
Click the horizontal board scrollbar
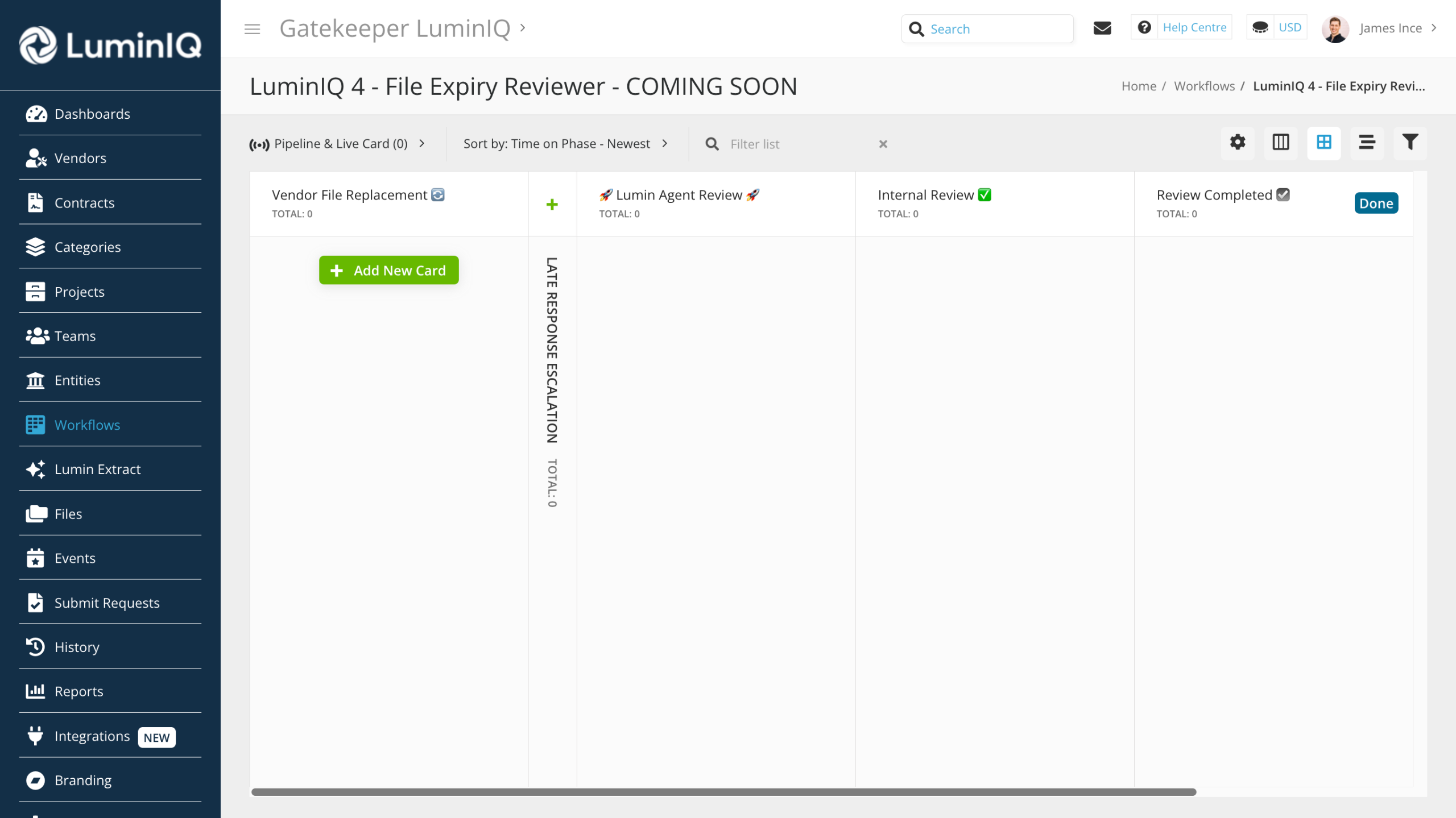[x=723, y=792]
